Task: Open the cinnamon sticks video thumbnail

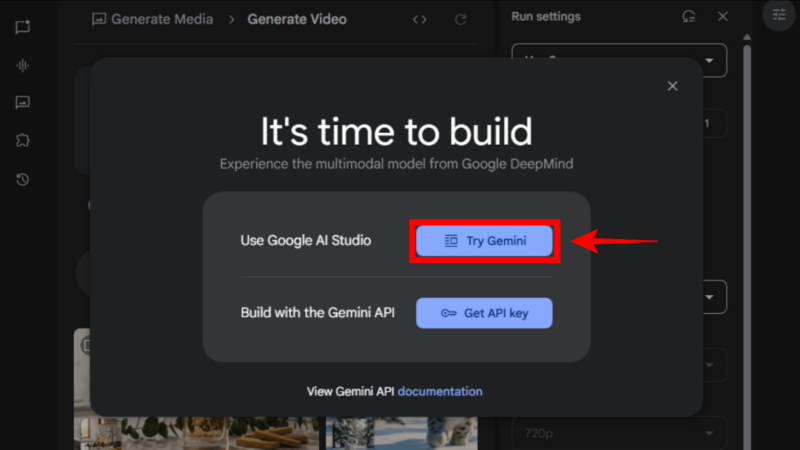Action: point(196,433)
